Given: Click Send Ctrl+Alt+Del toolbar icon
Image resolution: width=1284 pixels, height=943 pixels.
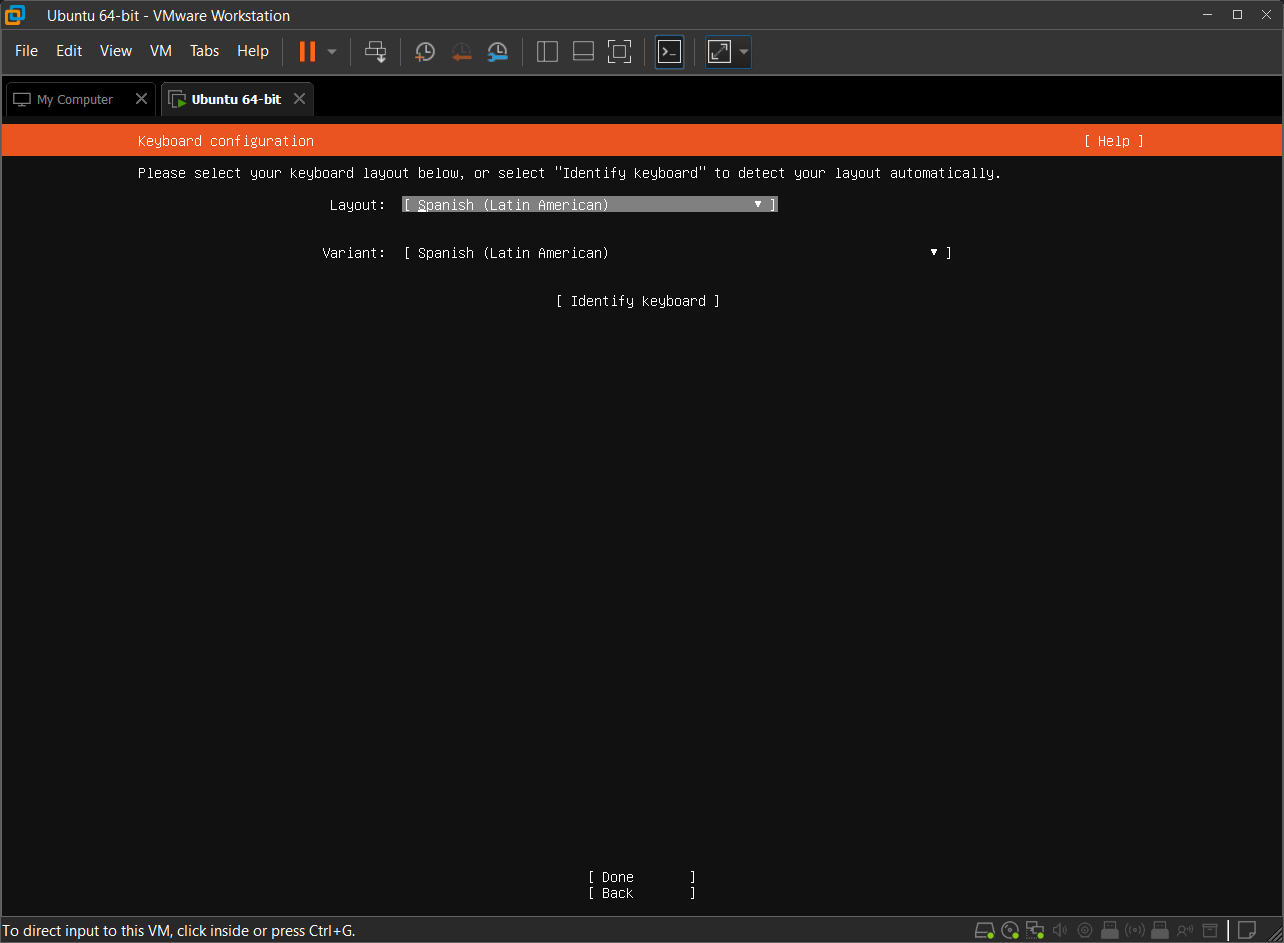Looking at the screenshot, I should (x=376, y=52).
